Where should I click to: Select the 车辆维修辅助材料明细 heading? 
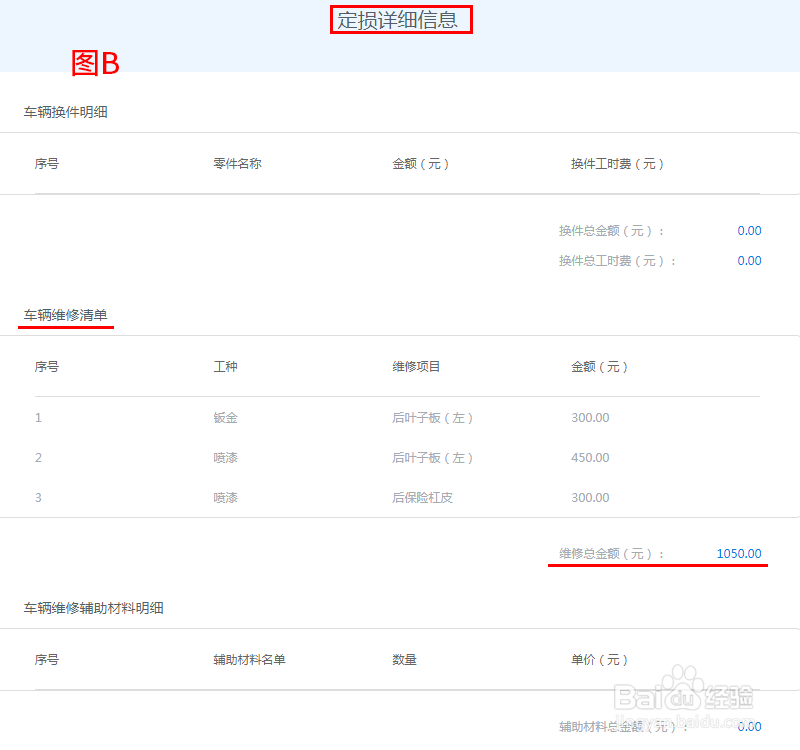pyautogui.click(x=93, y=608)
